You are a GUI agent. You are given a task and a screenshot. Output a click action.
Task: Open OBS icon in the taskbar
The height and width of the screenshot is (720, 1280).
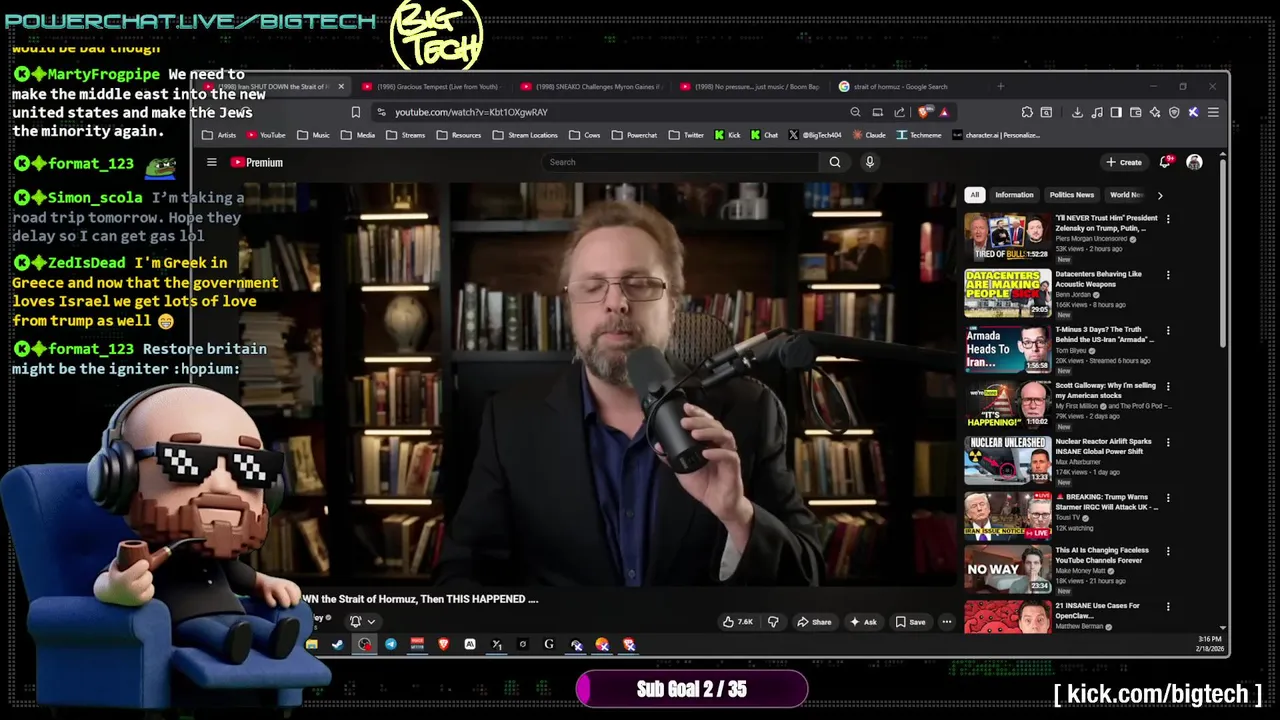(x=364, y=645)
